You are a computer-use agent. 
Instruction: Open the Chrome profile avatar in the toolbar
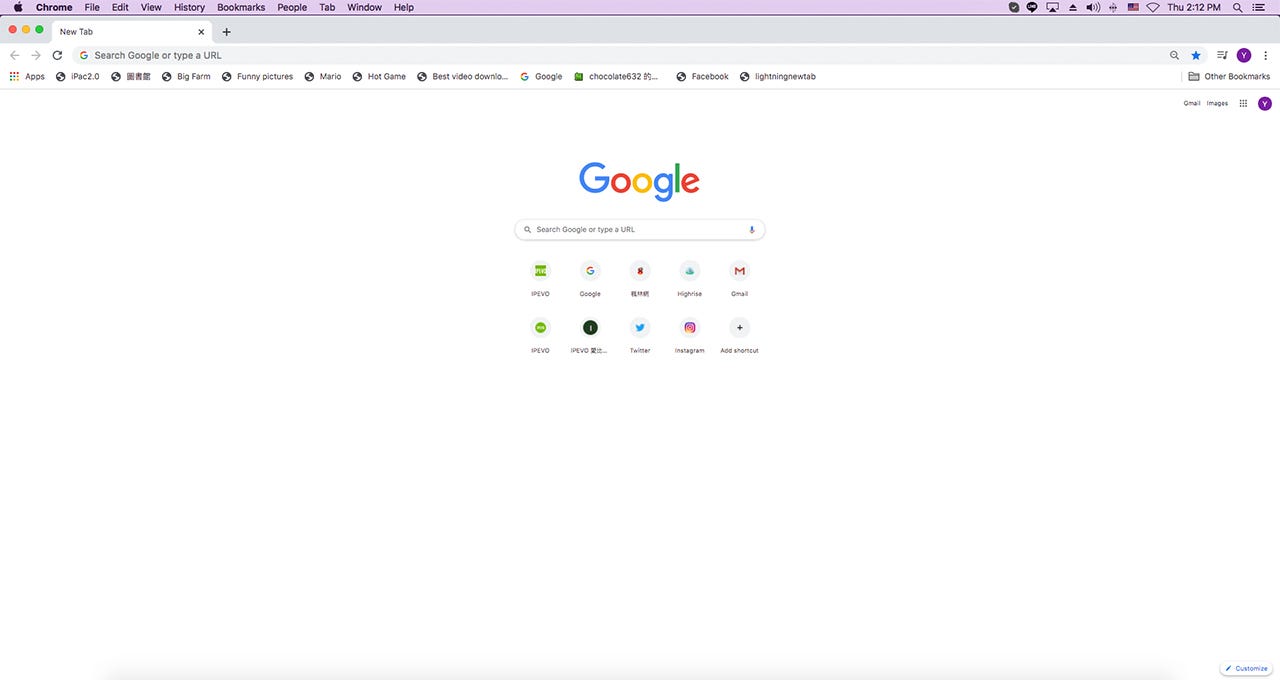click(1244, 55)
